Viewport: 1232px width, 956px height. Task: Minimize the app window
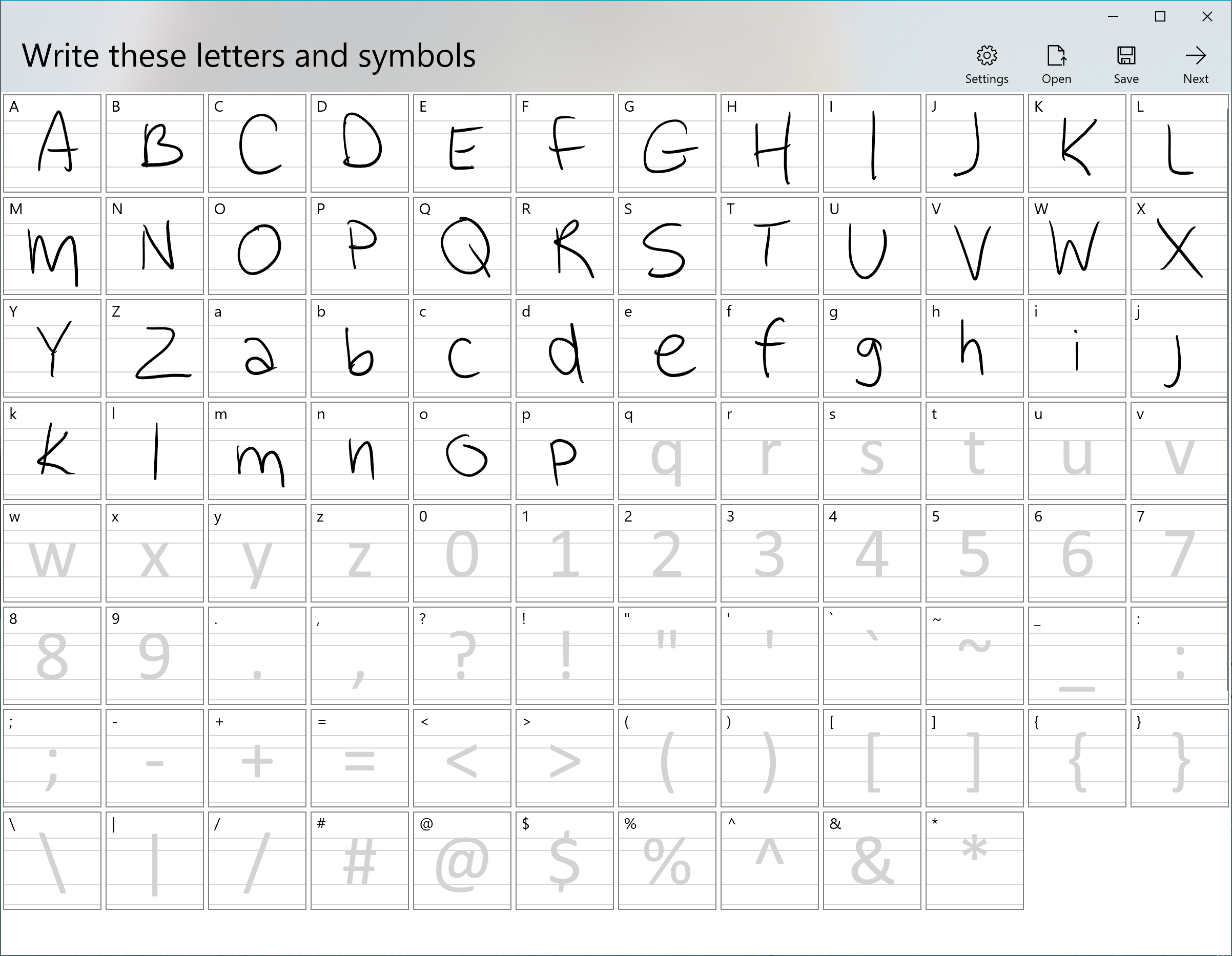coord(1113,17)
